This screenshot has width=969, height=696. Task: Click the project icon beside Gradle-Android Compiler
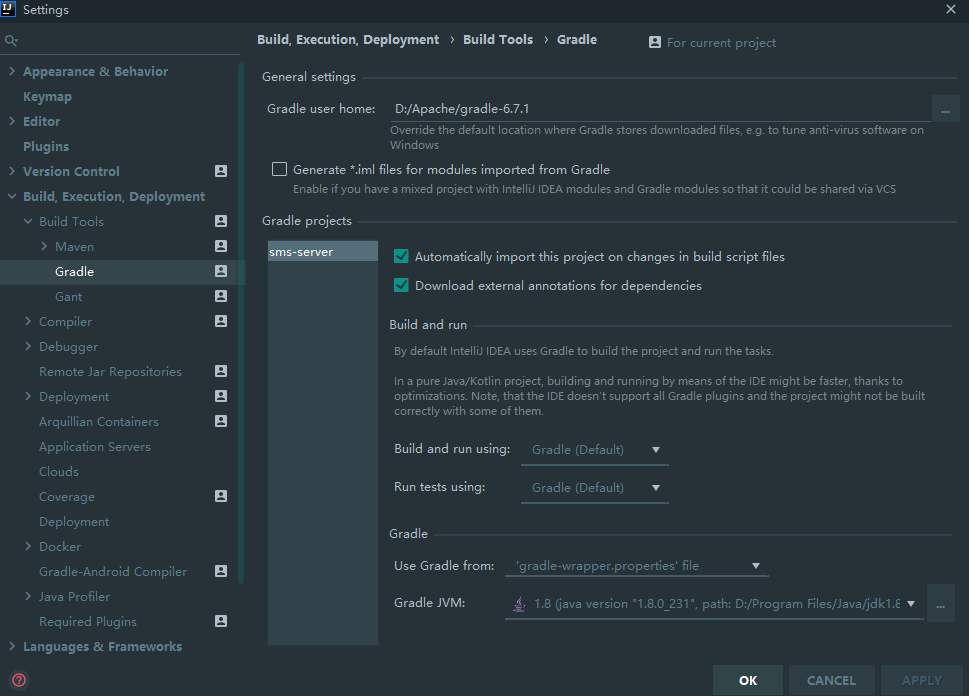tap(221, 571)
